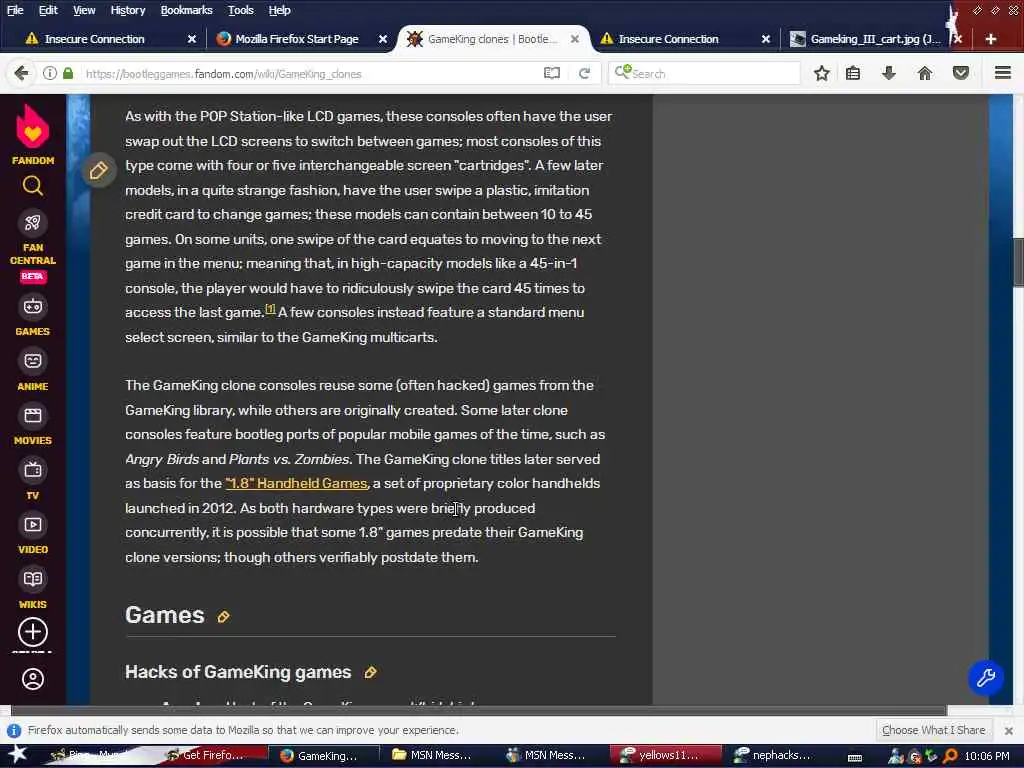The width and height of the screenshot is (1024, 768).
Task: Click Choose What I Share button
Action: click(x=933, y=730)
